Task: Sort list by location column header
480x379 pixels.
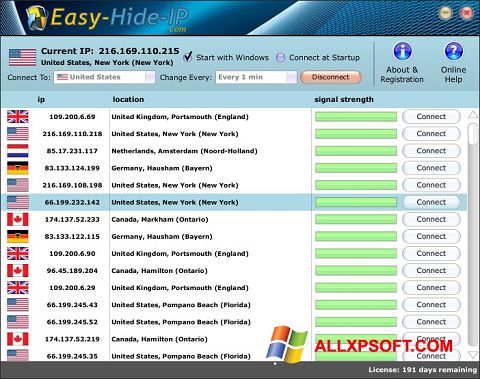Action: (x=128, y=99)
